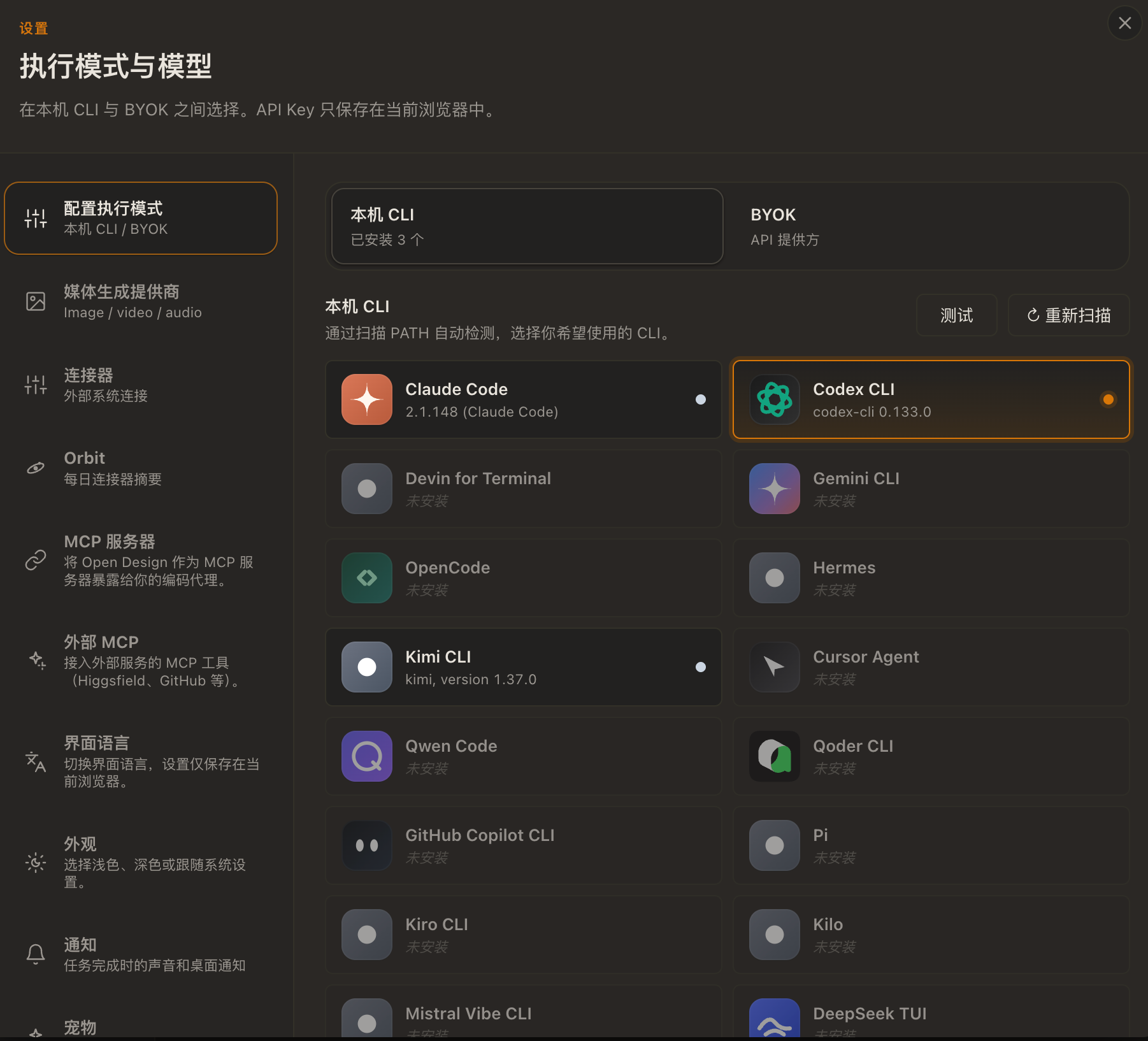Click the planet icon beside Orbit

tap(36, 468)
